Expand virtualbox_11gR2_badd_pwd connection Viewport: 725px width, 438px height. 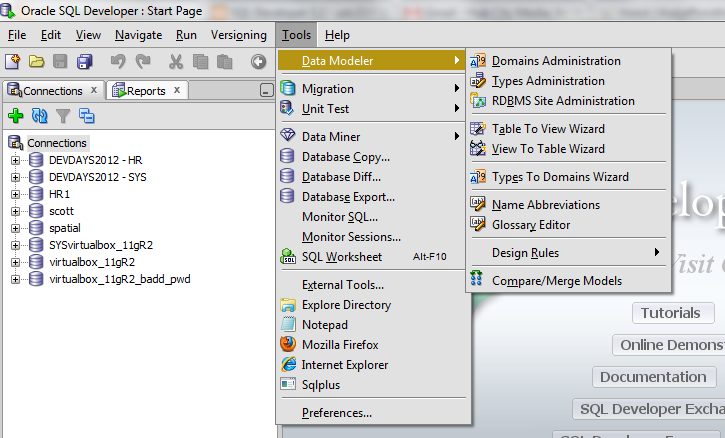(x=15, y=279)
